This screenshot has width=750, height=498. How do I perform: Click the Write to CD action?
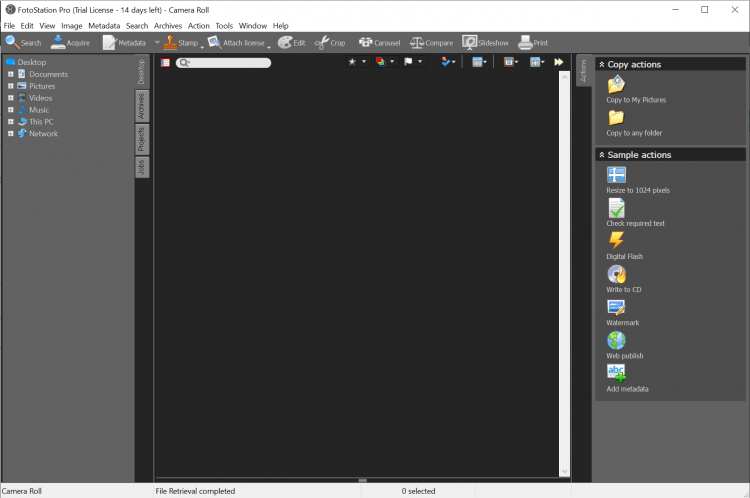[624, 279]
